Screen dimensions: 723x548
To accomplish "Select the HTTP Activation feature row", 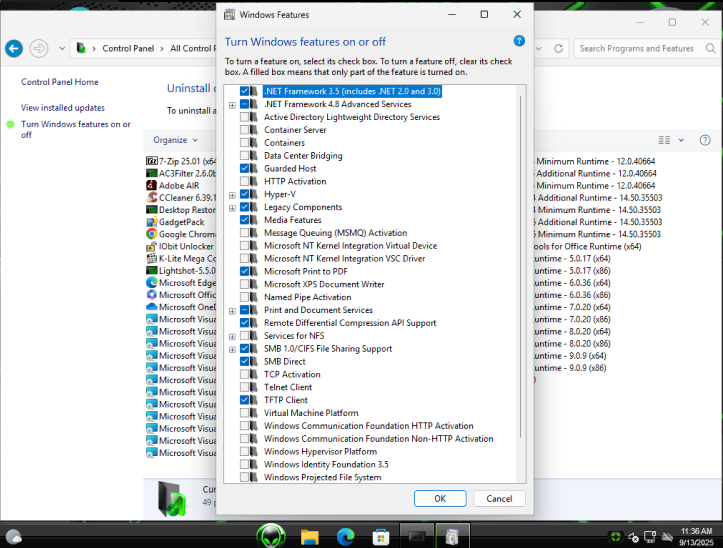I will click(295, 182).
